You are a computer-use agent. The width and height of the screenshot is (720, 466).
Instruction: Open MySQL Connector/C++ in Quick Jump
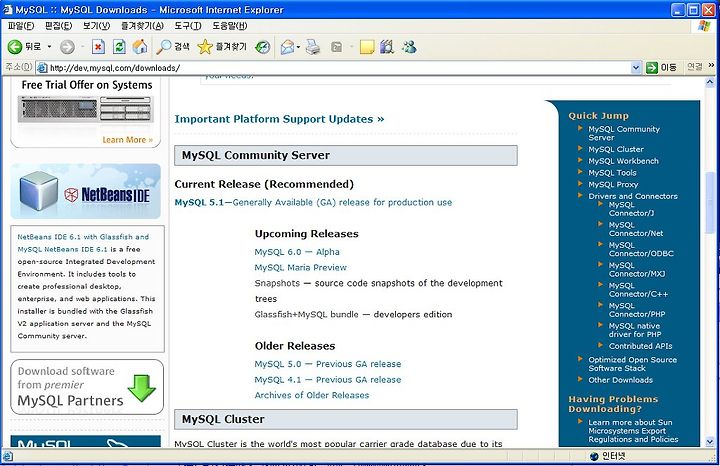tap(638, 290)
